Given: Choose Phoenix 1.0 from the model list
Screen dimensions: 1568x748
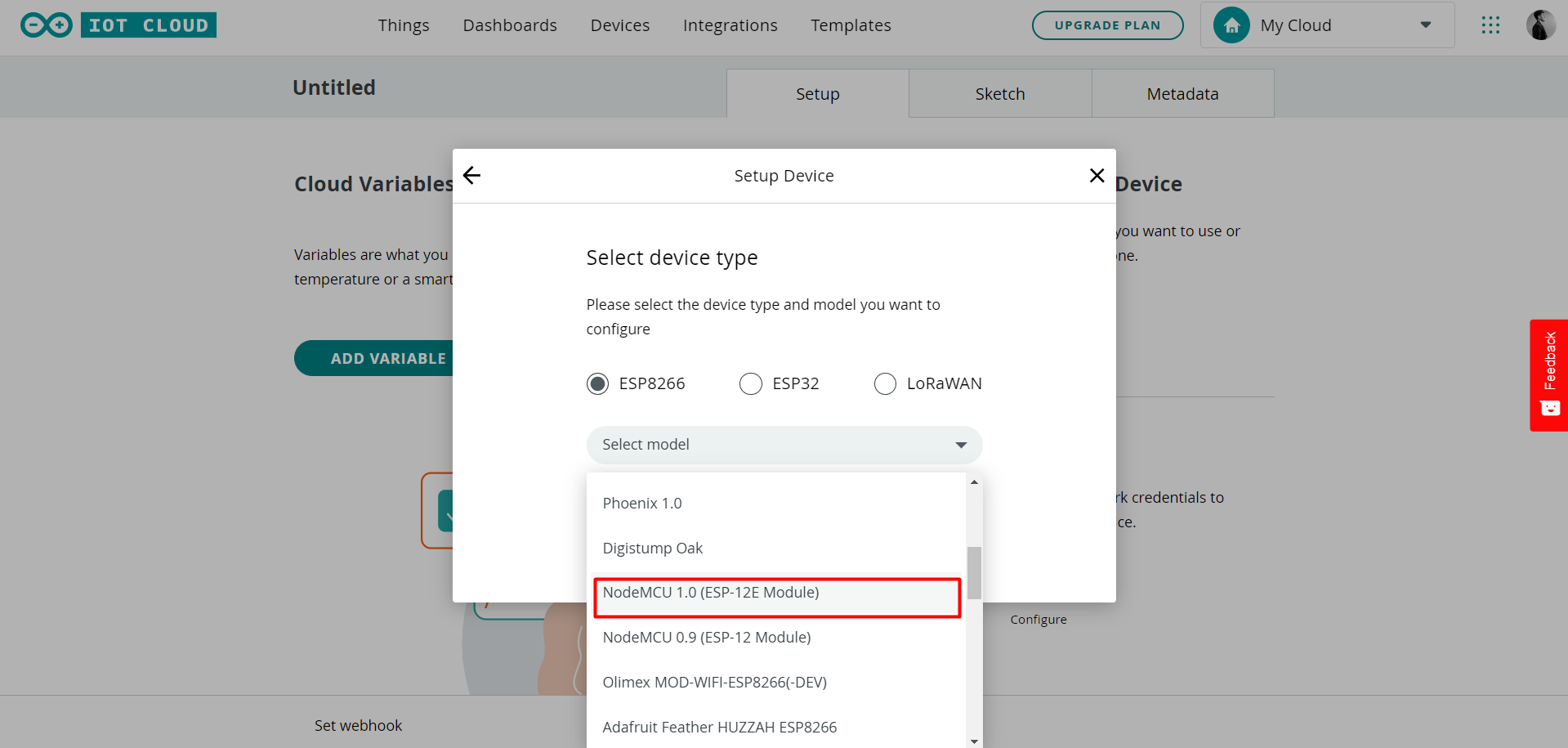Looking at the screenshot, I should point(776,504).
